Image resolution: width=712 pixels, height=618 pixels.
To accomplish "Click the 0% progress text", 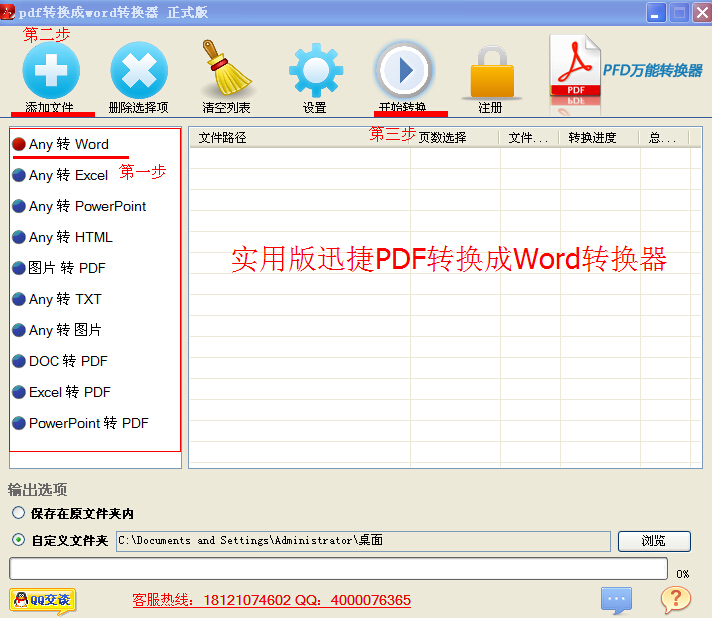I will [682, 574].
